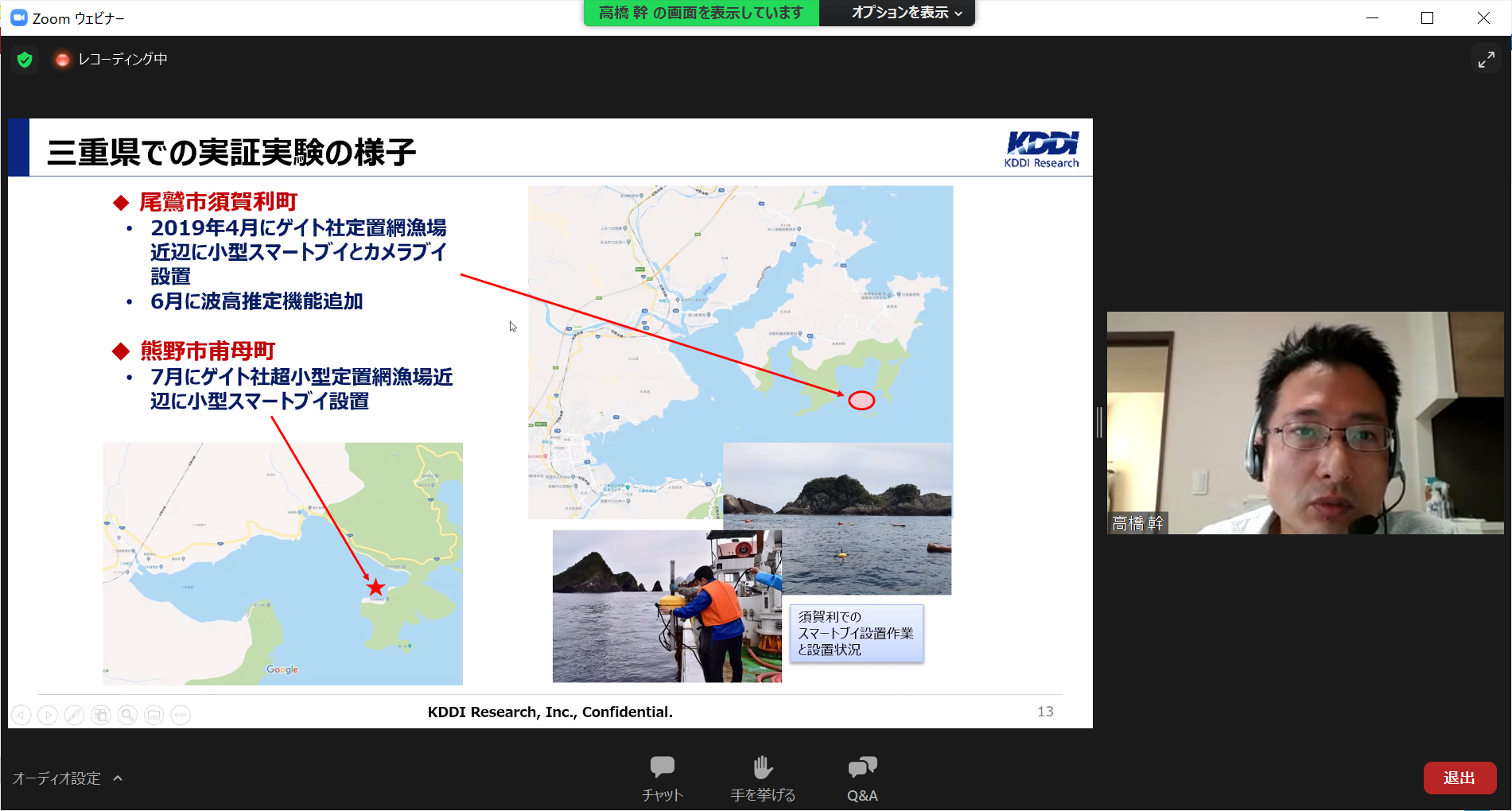Click the speaker video thumbnail of 高橋 幹

(1304, 422)
